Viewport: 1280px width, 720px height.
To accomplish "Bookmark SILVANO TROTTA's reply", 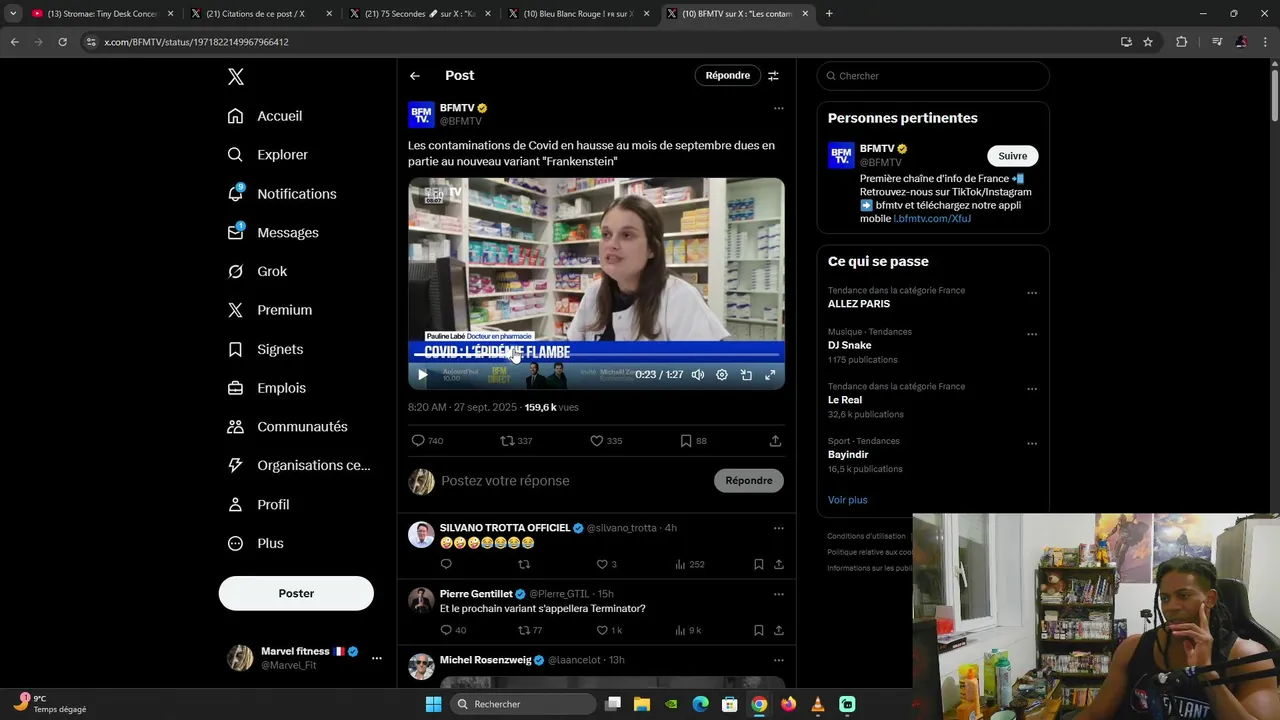I will coord(758,564).
